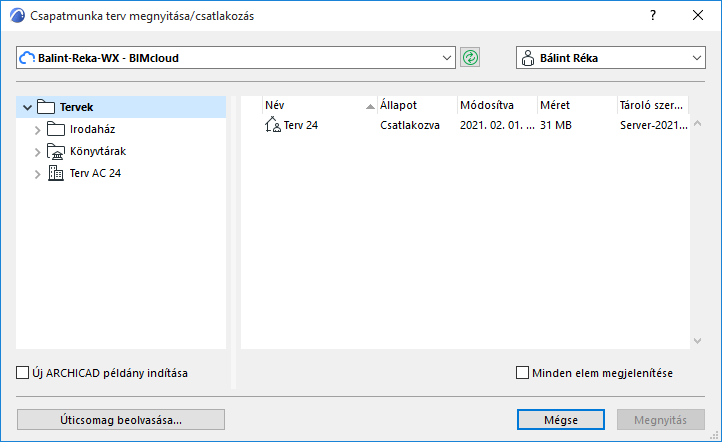
Task: Sort by Tároló szerver column header
Action: 653,105
